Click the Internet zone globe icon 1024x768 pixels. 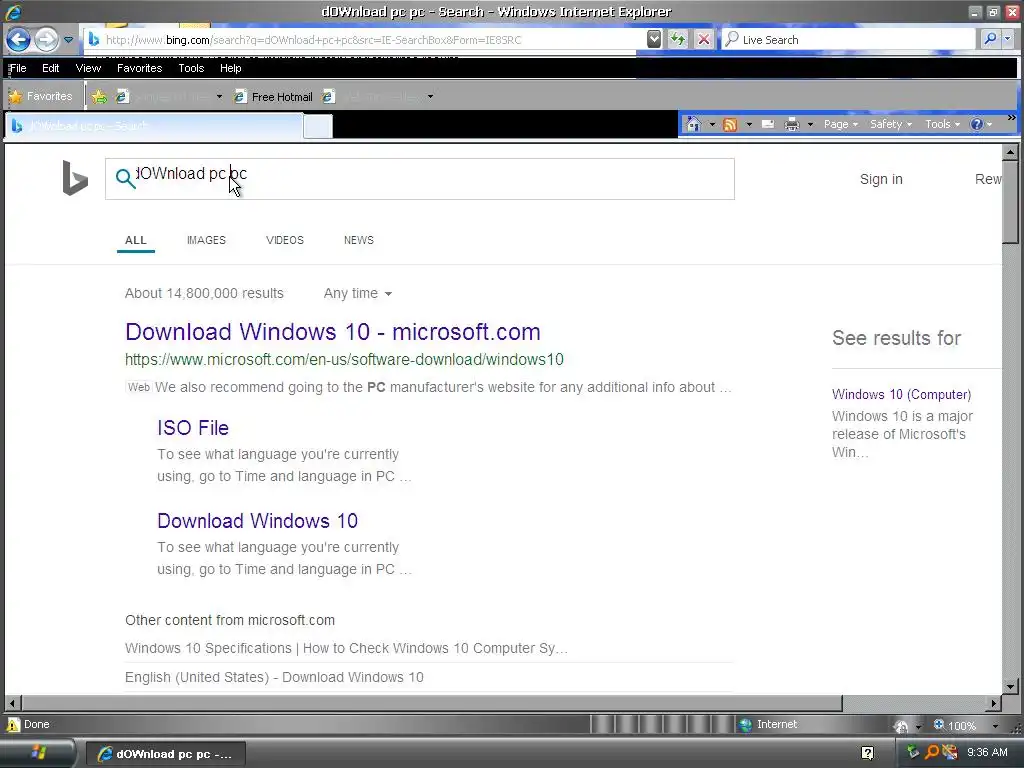click(x=745, y=724)
